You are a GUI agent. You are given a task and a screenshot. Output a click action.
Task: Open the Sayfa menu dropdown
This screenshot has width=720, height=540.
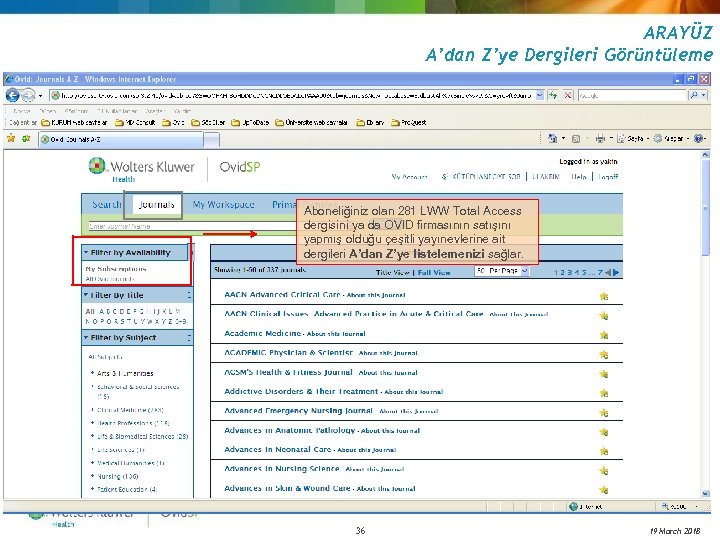(x=632, y=138)
